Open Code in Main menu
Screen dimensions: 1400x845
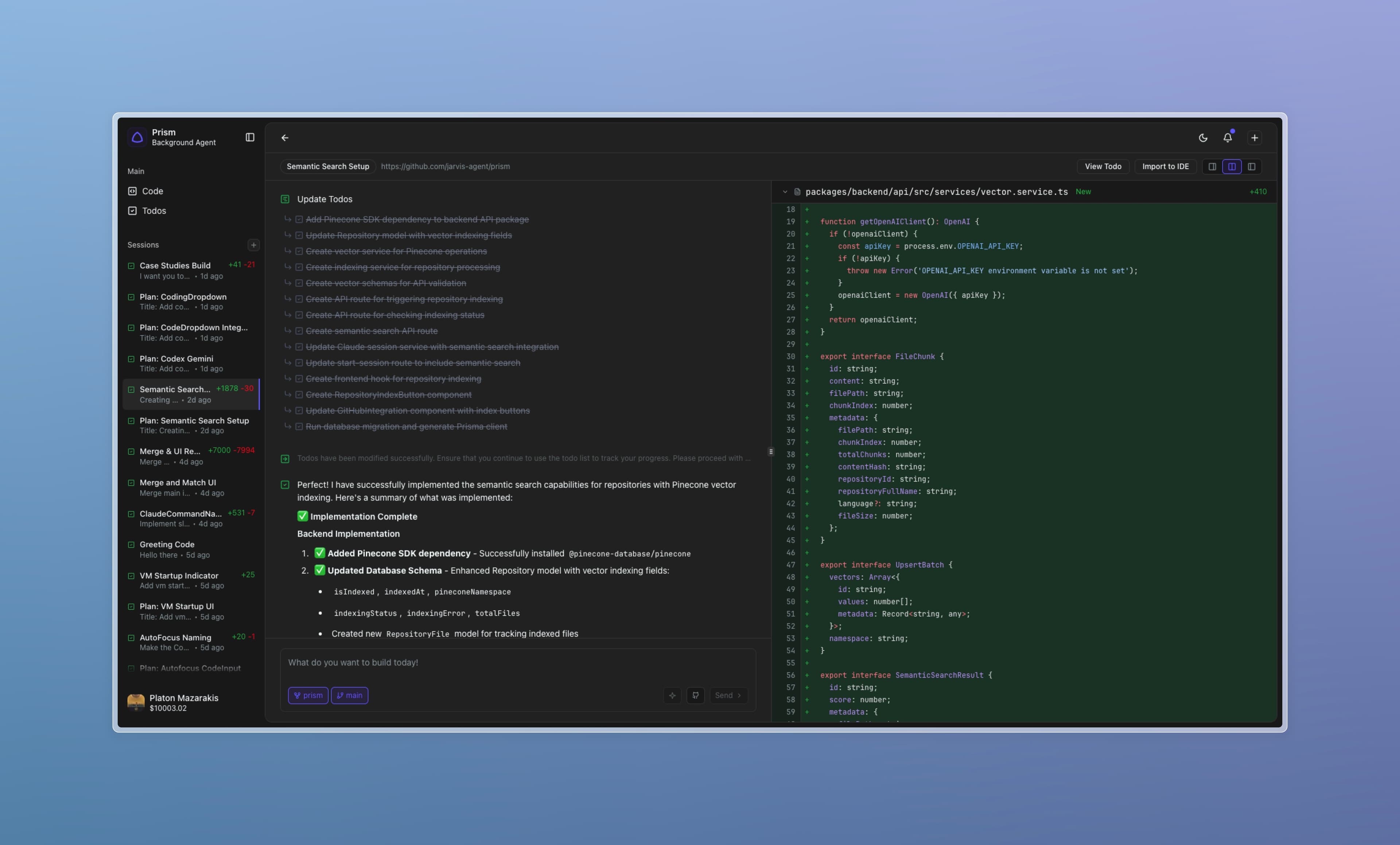152,191
